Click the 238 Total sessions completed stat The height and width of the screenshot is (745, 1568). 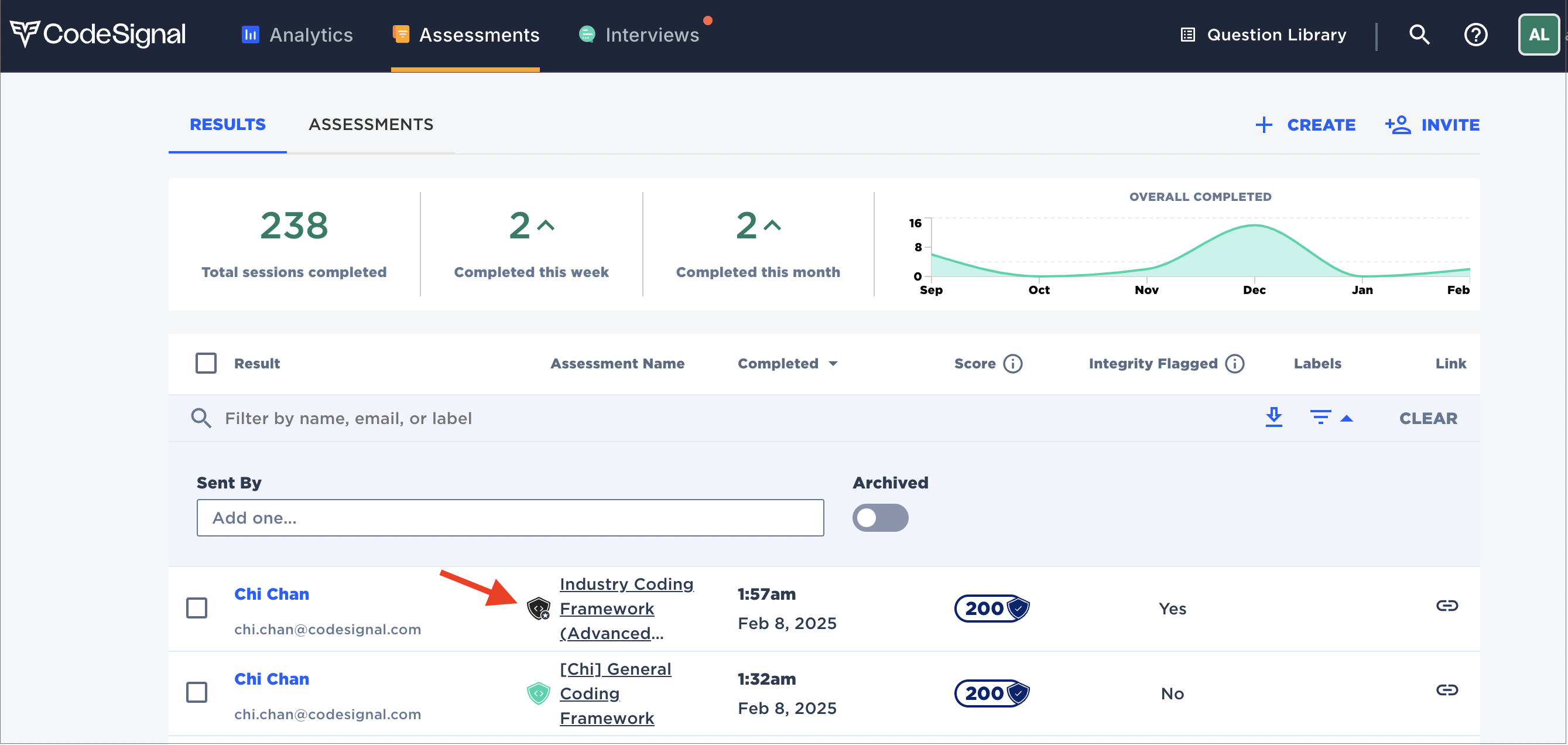294,244
